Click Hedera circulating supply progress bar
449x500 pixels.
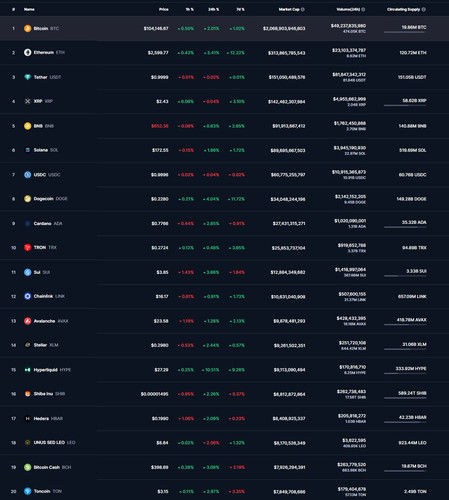[405, 422]
